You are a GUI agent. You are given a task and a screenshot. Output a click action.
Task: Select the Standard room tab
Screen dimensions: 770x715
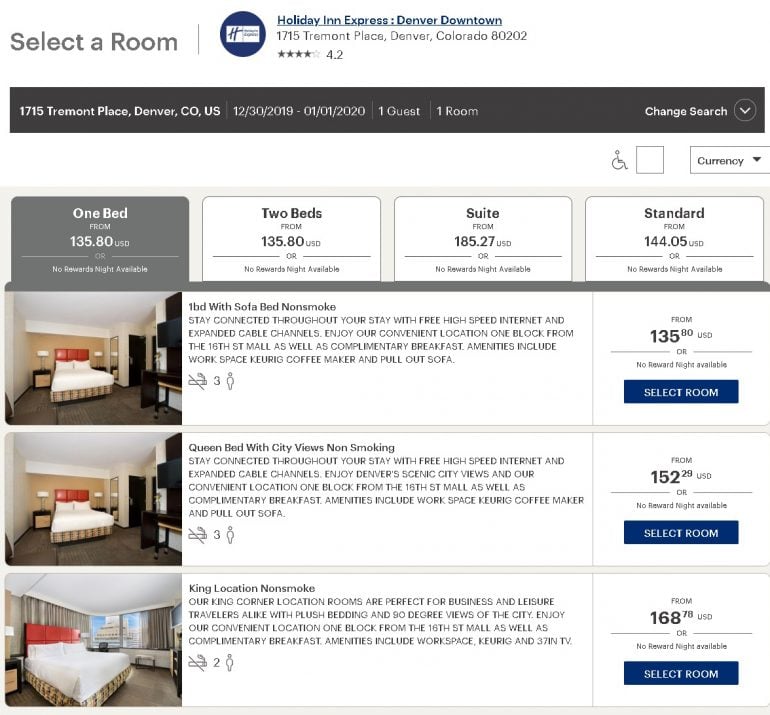pos(674,239)
